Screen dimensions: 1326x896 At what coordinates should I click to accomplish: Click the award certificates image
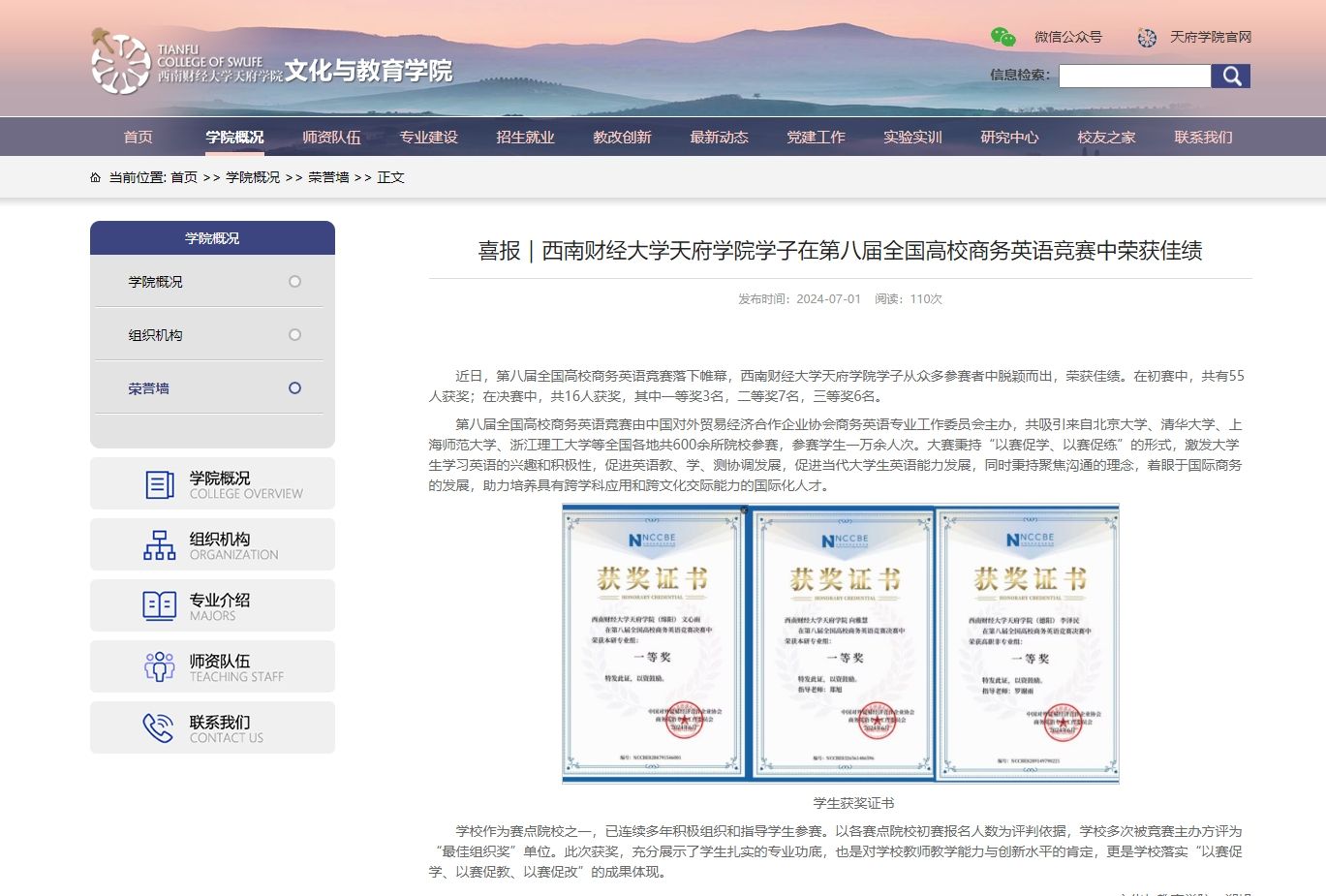[840, 643]
